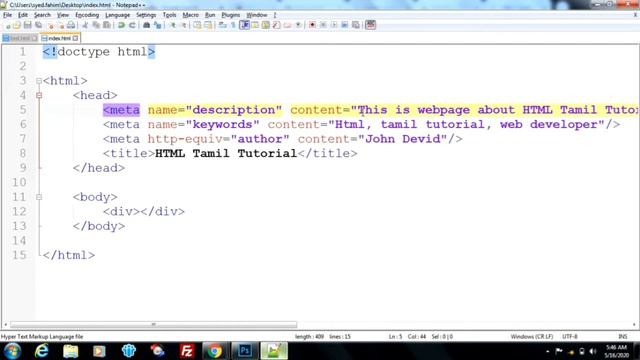Play back the recorded macro
The width and height of the screenshot is (640, 360).
(x=334, y=25)
